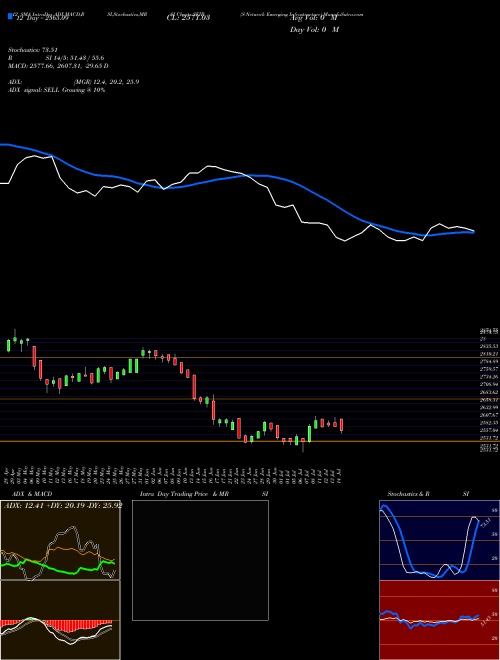
Task: Click the '73.51' value tag in Stochastics panel
Action: [484, 523]
